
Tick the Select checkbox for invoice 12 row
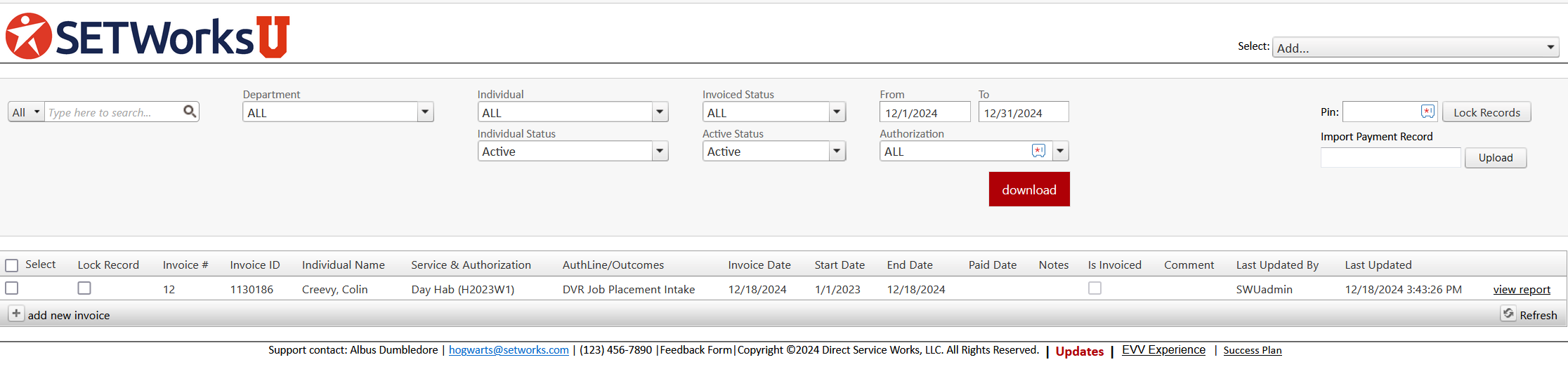click(x=11, y=288)
